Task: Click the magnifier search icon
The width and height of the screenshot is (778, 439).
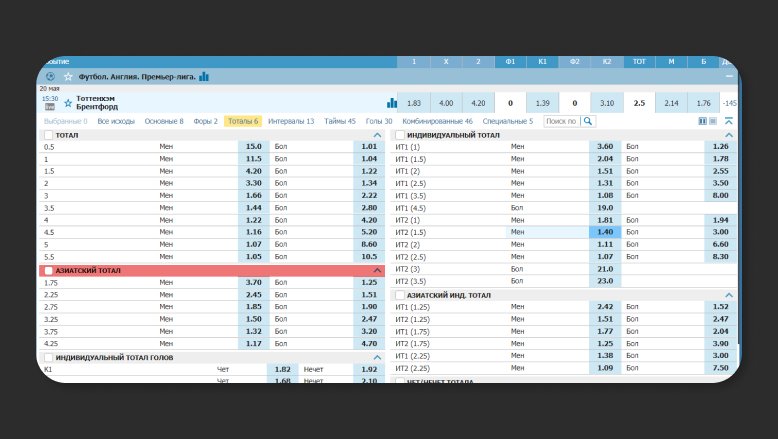Action: click(x=588, y=121)
